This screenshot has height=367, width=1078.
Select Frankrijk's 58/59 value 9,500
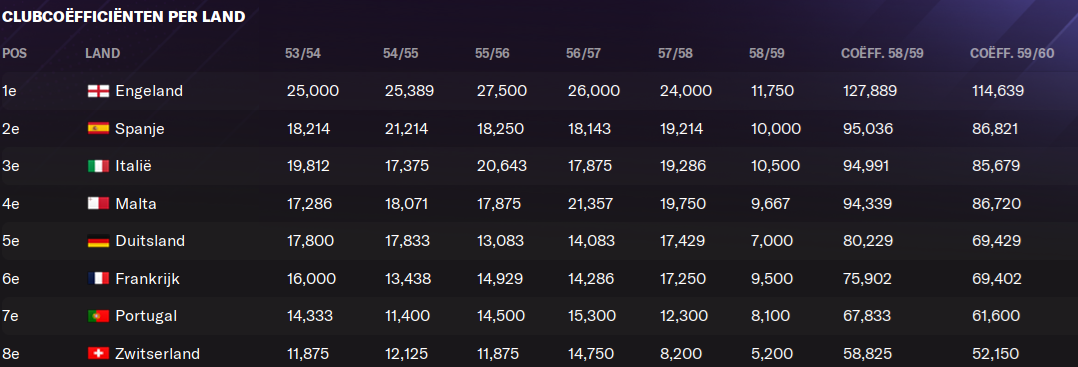[771, 279]
